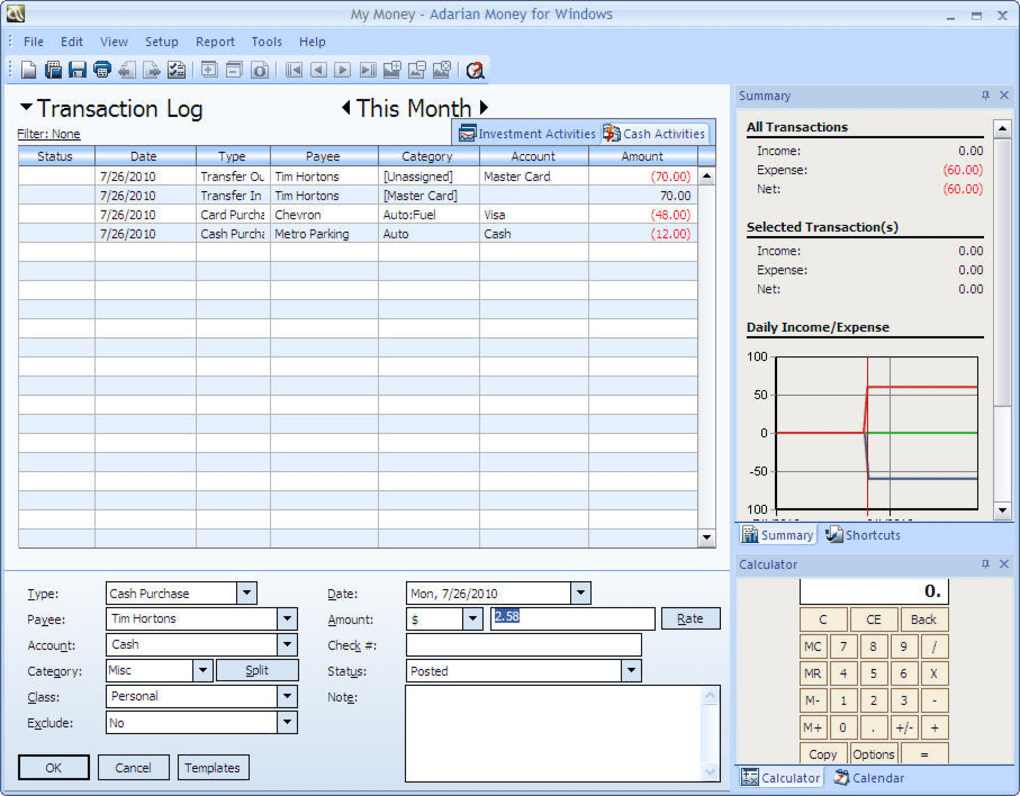Click the New file toolbar icon
Viewport: 1020px width, 796px height.
pos(29,70)
